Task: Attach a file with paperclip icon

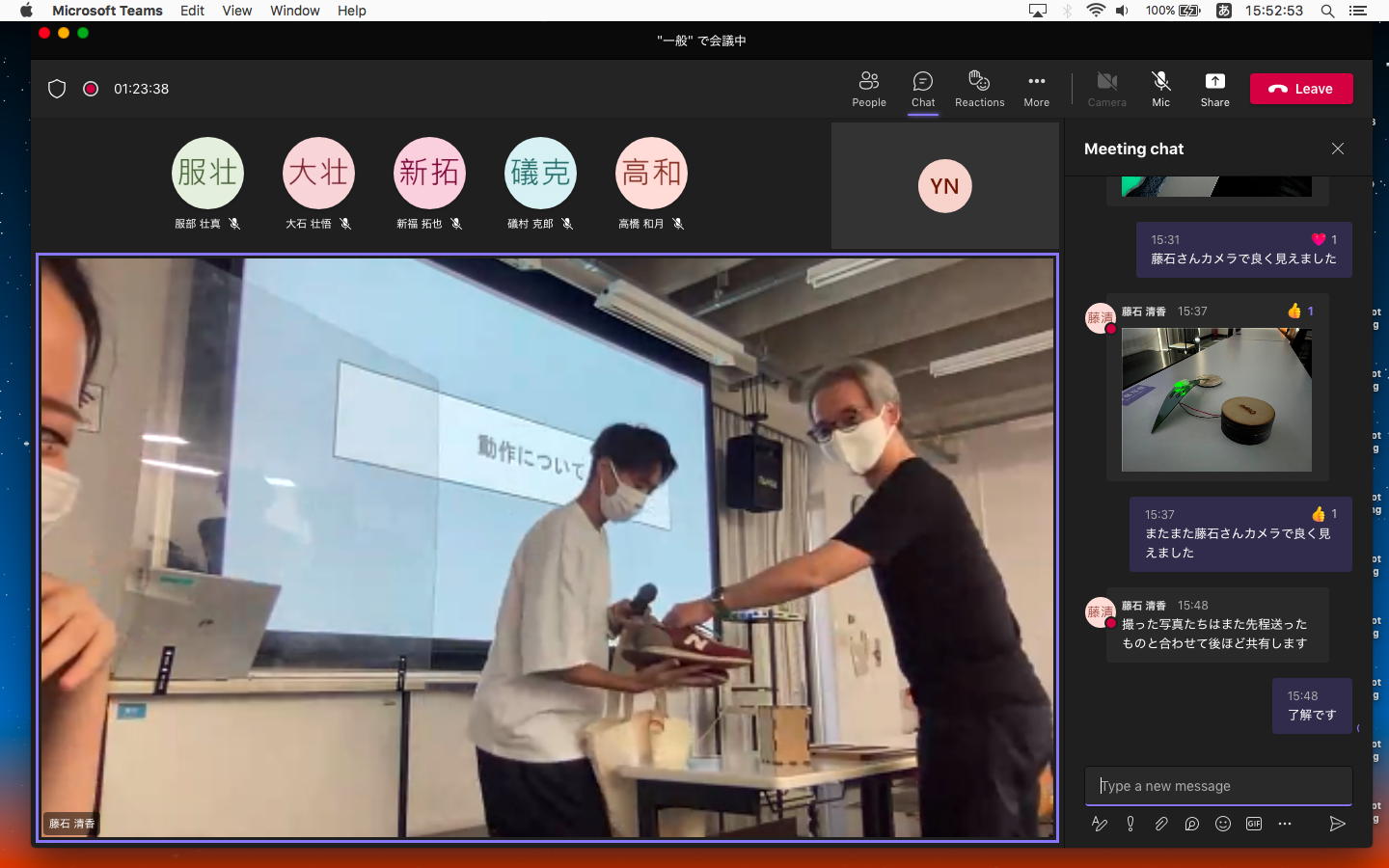Action: point(1161,824)
